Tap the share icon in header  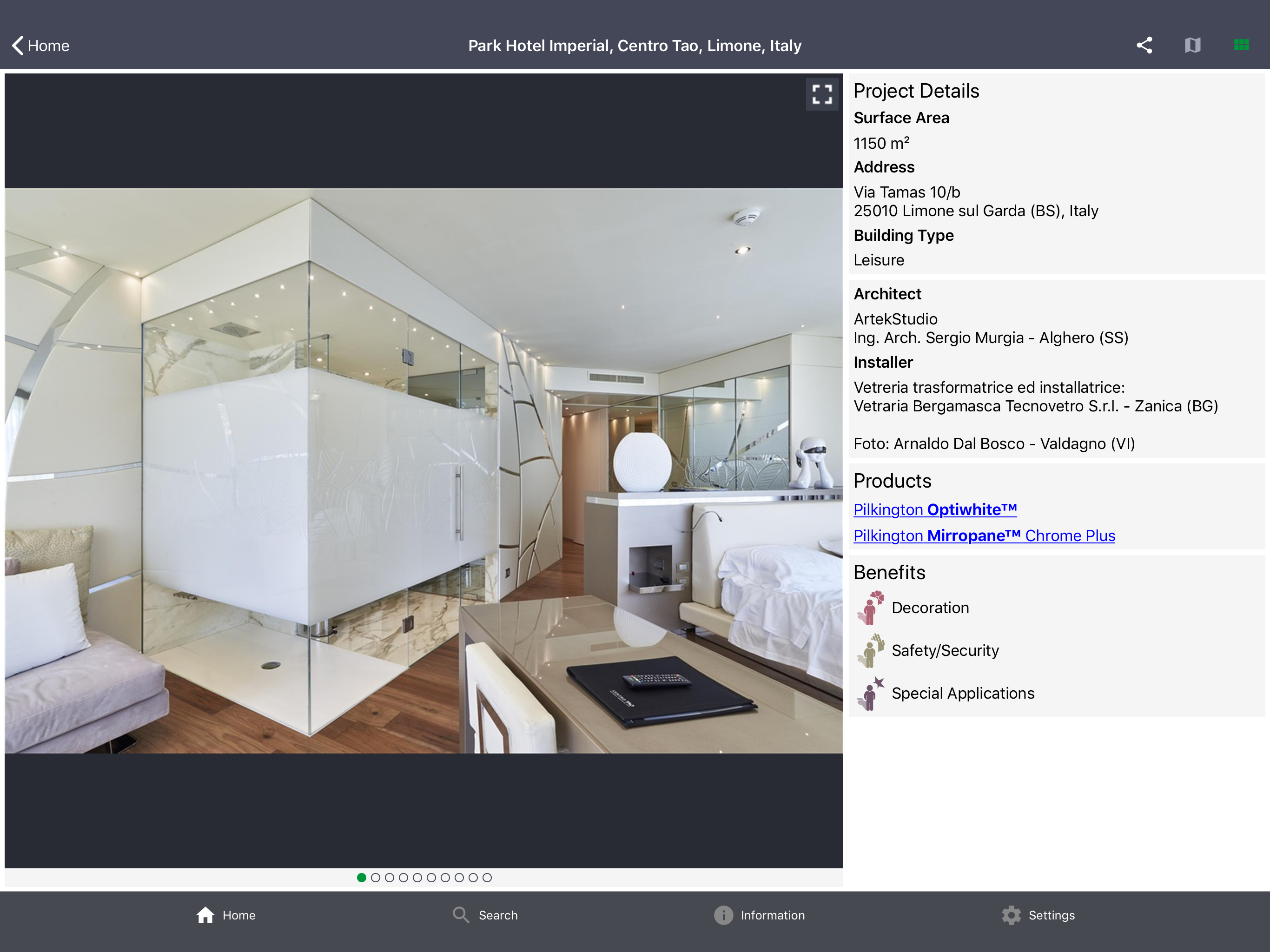(1144, 46)
